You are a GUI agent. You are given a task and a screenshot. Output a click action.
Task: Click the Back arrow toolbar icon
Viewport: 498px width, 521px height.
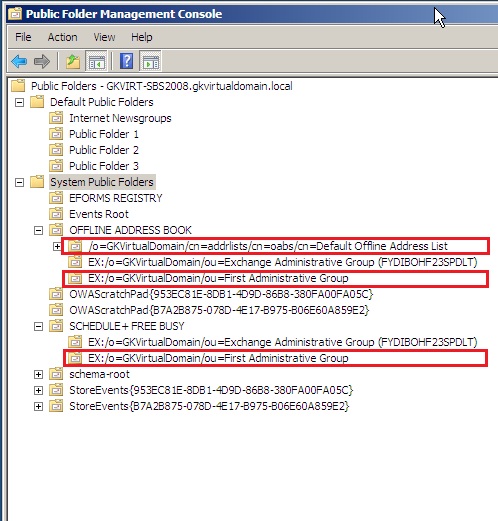[19, 62]
